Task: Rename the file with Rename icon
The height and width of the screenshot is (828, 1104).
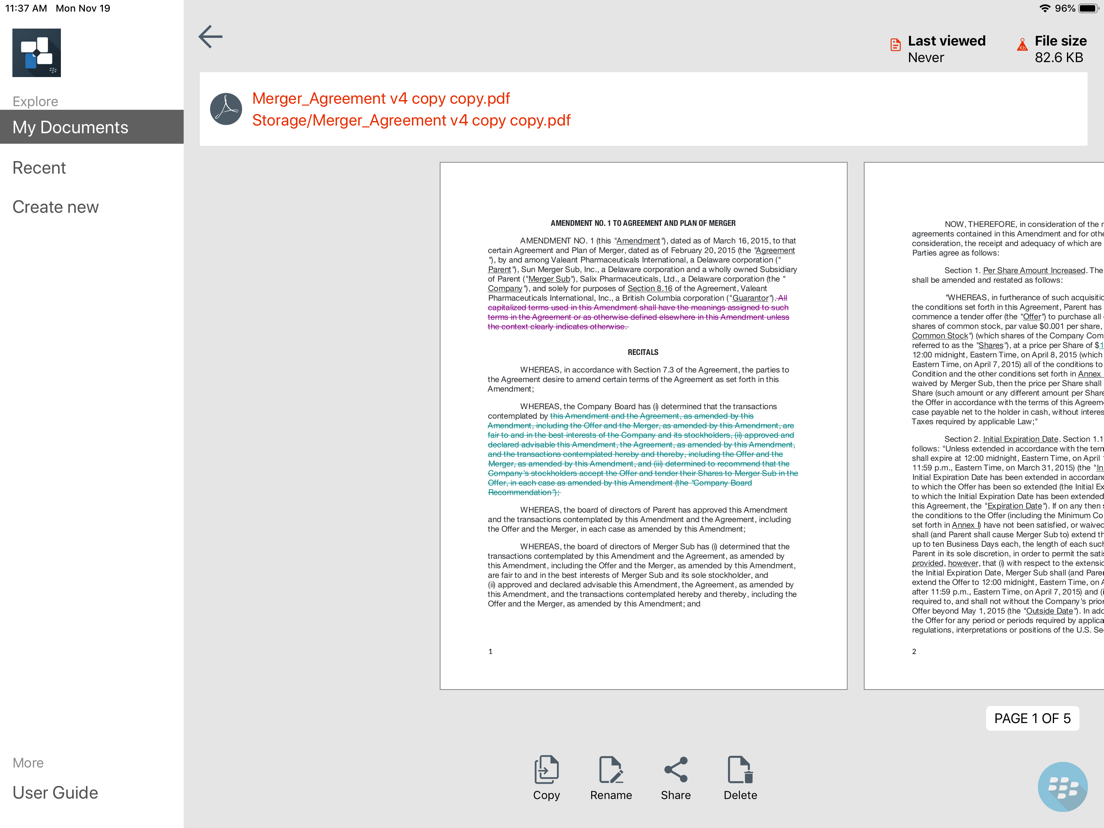Action: (x=610, y=770)
